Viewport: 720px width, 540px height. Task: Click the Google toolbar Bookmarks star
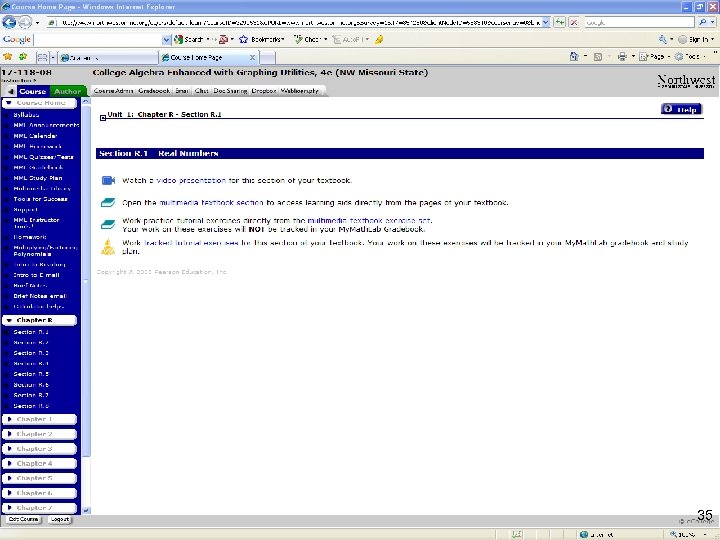[243, 39]
